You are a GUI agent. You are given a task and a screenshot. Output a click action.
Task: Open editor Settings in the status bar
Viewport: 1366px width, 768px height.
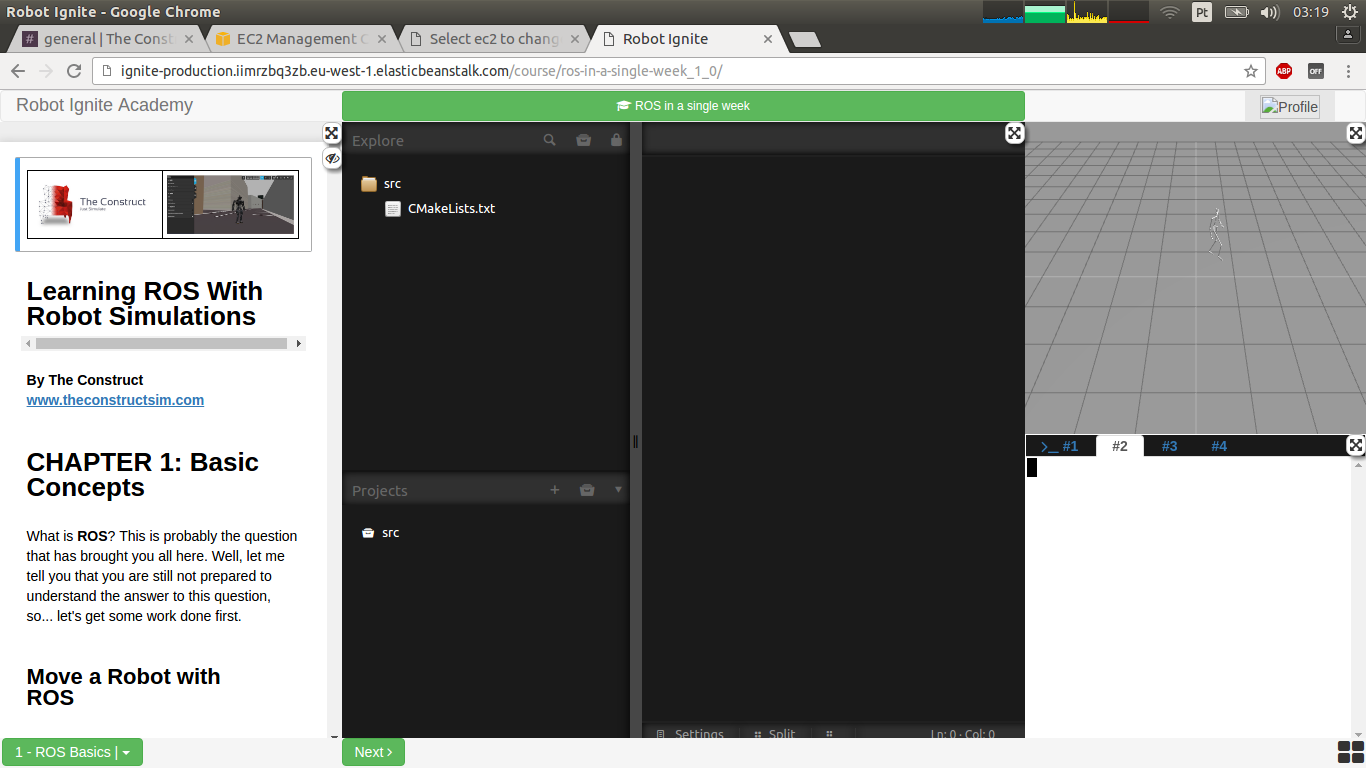tap(690, 733)
